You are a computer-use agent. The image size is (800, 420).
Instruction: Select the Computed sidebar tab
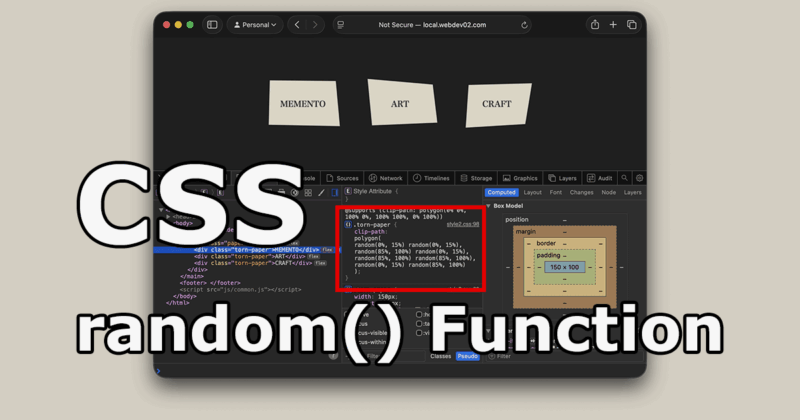pyautogui.click(x=502, y=192)
